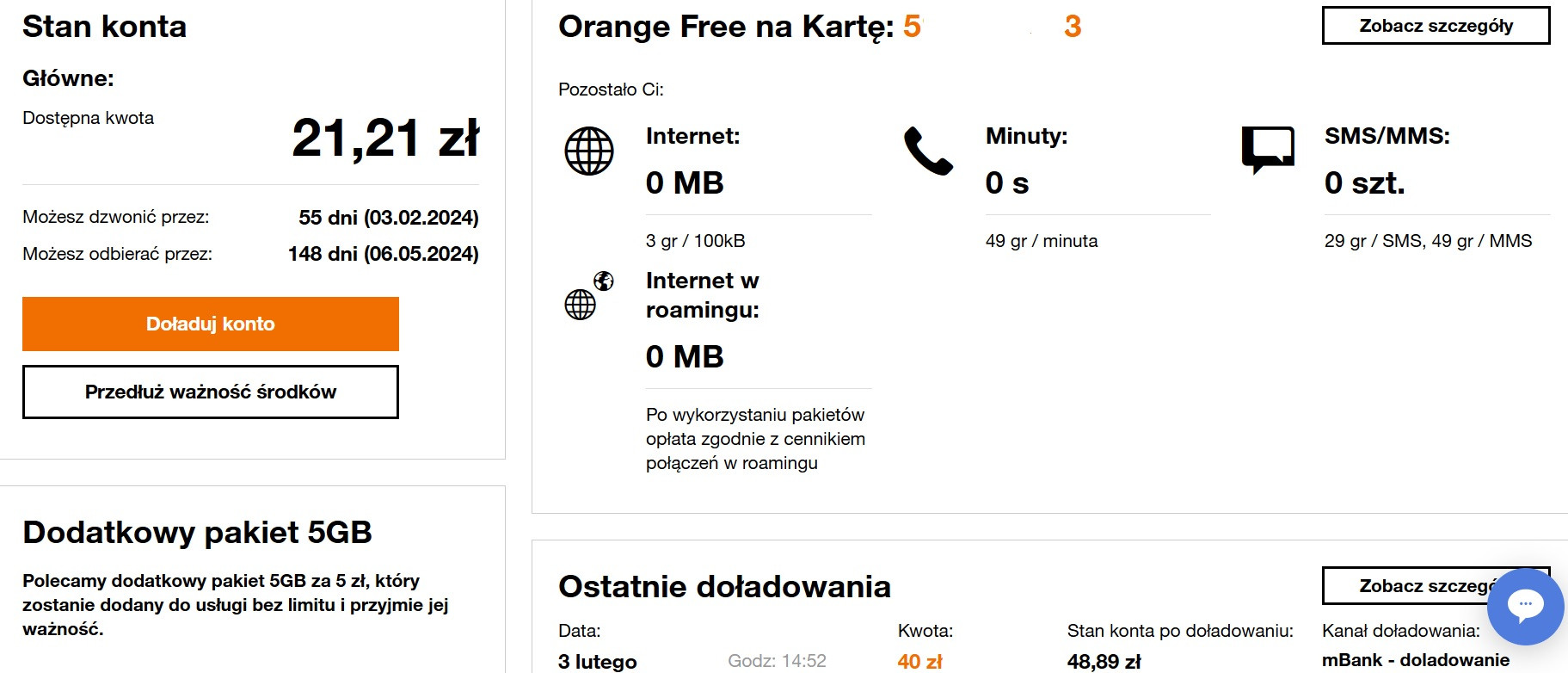Click the Doładuj konto orange button
Screen dimensions: 1568x673
[x=210, y=324]
